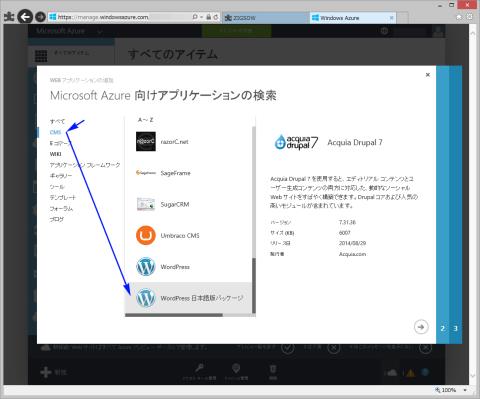Viewport: 480px width, 399px height.
Task: Click the Acquia.com publisher value
Action: point(352,254)
